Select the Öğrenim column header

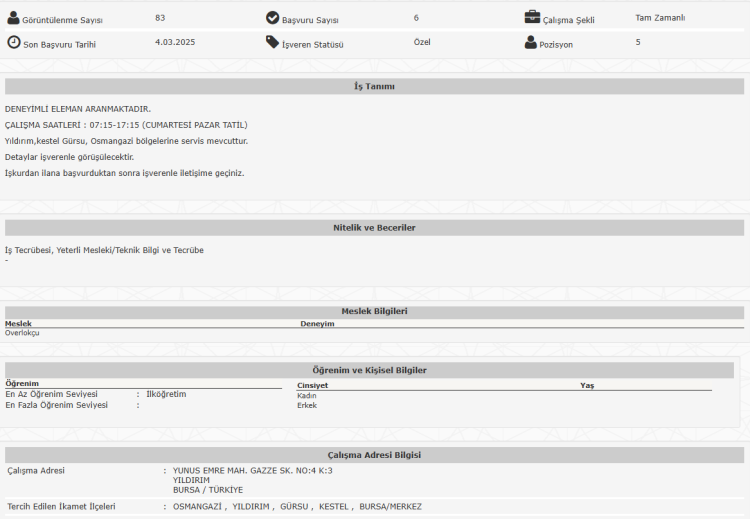point(22,383)
